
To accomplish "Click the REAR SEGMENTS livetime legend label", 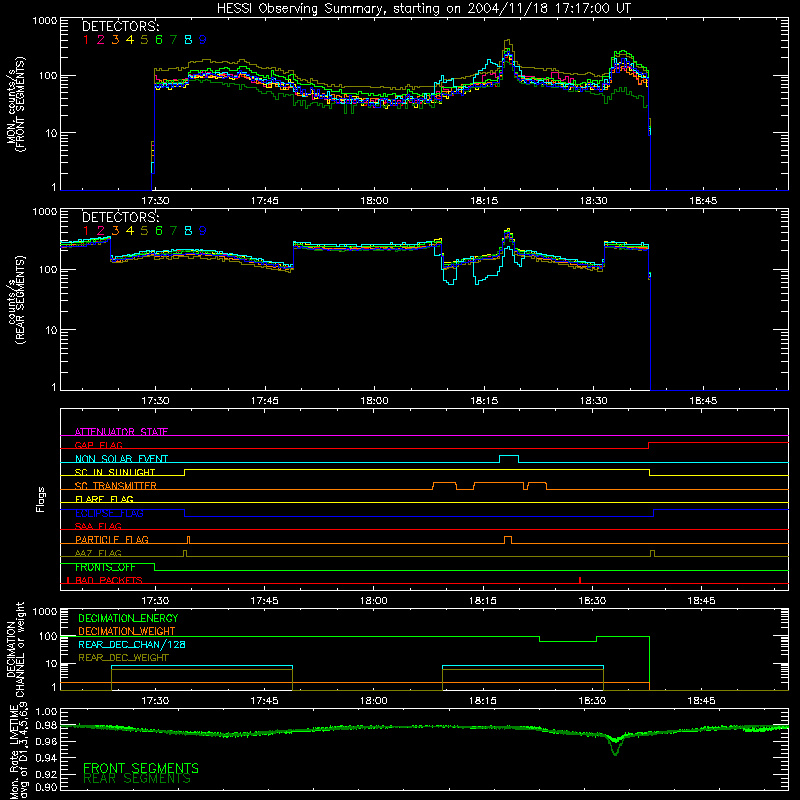I will (137, 779).
